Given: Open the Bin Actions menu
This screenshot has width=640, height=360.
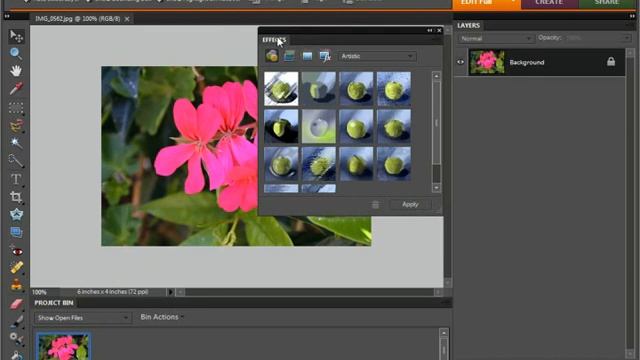Looking at the screenshot, I should tap(162, 317).
